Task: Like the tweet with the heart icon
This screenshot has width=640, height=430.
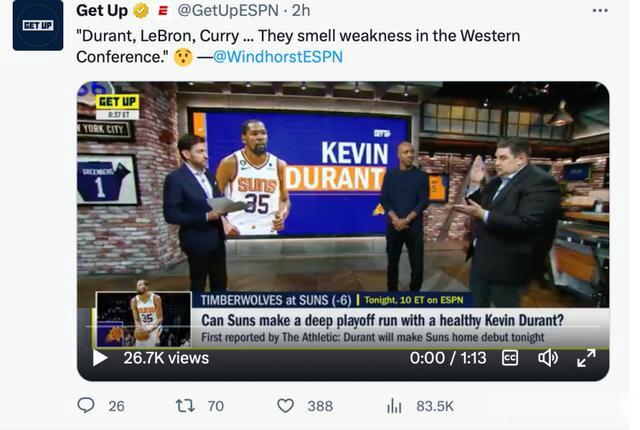Action: 286,405
